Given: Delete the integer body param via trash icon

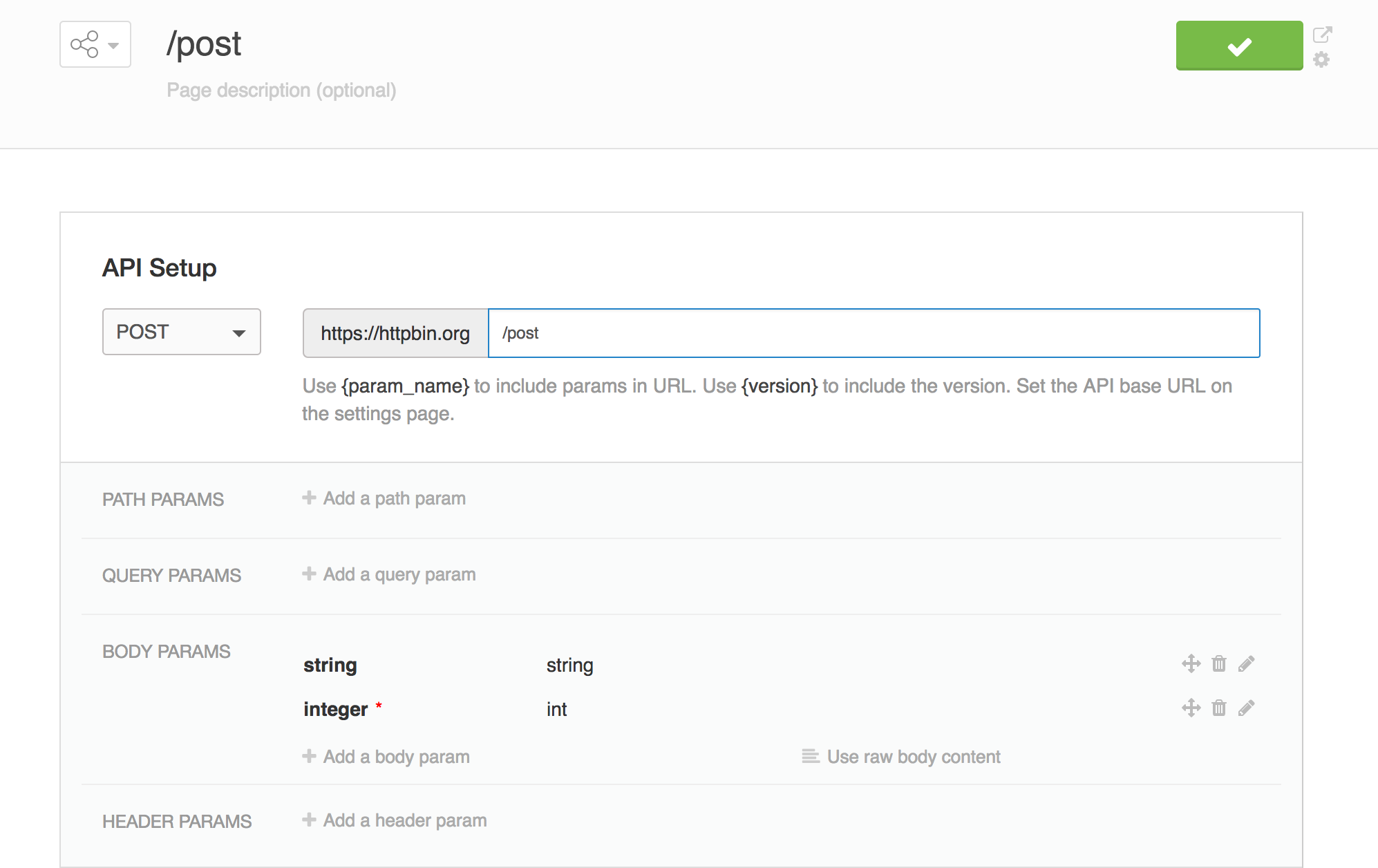Looking at the screenshot, I should 1218,708.
